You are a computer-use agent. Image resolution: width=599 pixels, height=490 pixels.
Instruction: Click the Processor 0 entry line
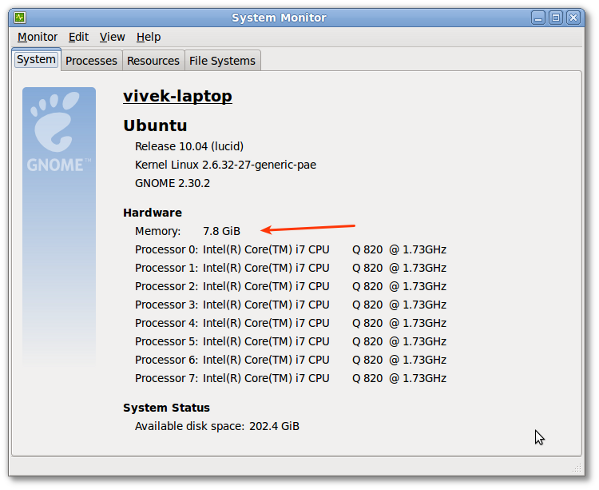pyautogui.click(x=291, y=250)
